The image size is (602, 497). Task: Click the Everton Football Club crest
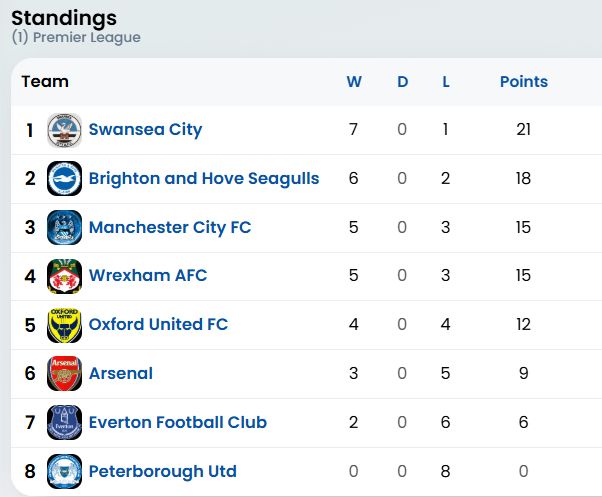pyautogui.click(x=64, y=423)
